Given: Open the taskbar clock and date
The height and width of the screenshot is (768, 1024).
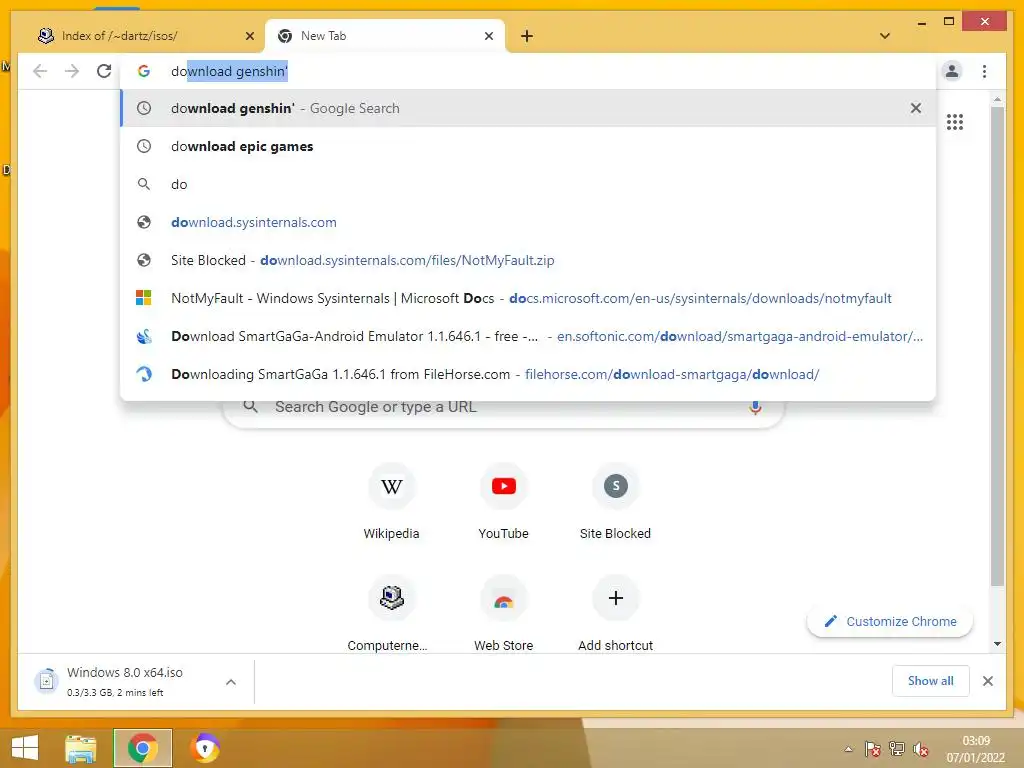Looking at the screenshot, I should click(976, 749).
